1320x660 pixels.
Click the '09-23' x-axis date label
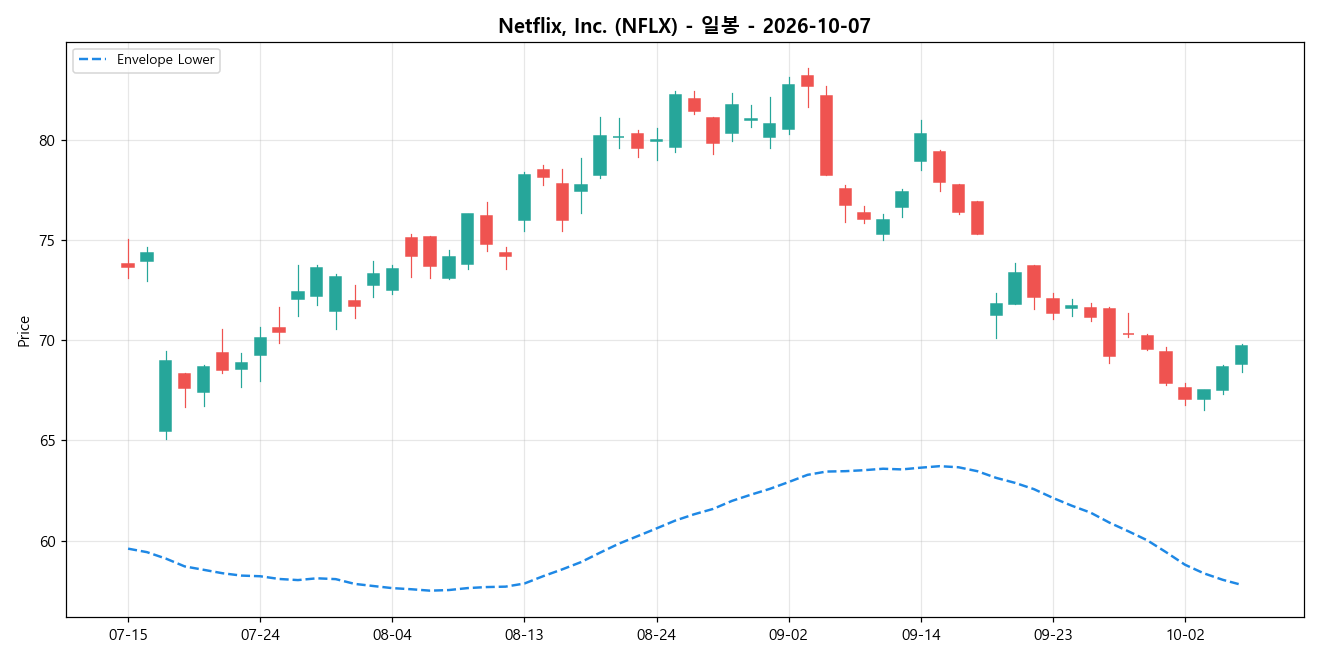pos(1053,634)
